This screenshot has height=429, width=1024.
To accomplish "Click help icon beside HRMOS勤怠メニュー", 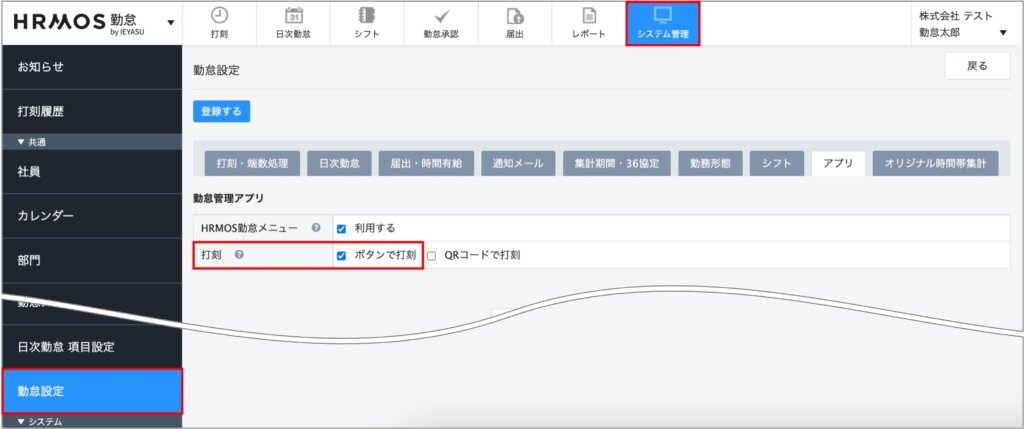I will (x=316, y=228).
